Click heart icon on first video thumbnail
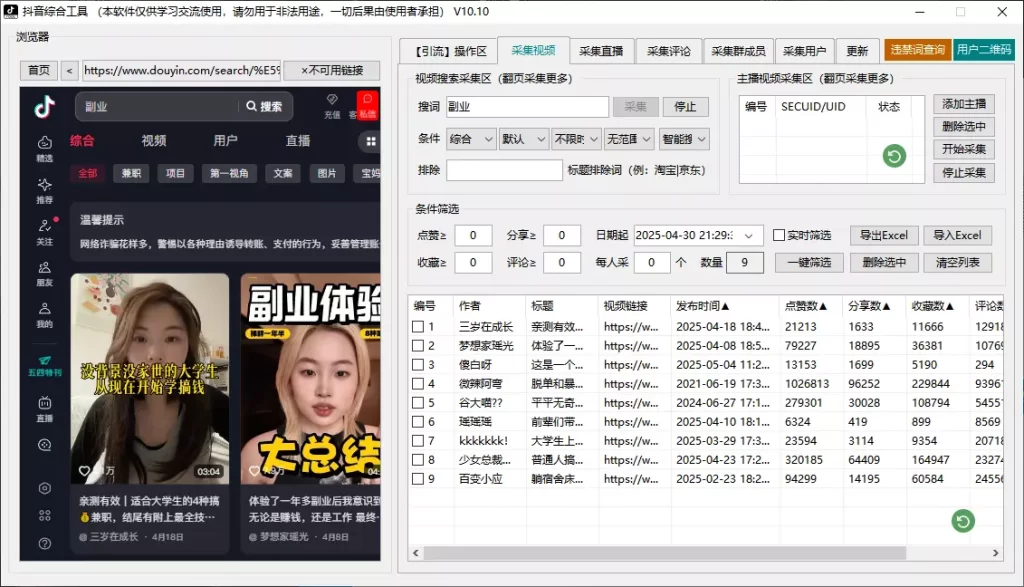 click(x=84, y=470)
